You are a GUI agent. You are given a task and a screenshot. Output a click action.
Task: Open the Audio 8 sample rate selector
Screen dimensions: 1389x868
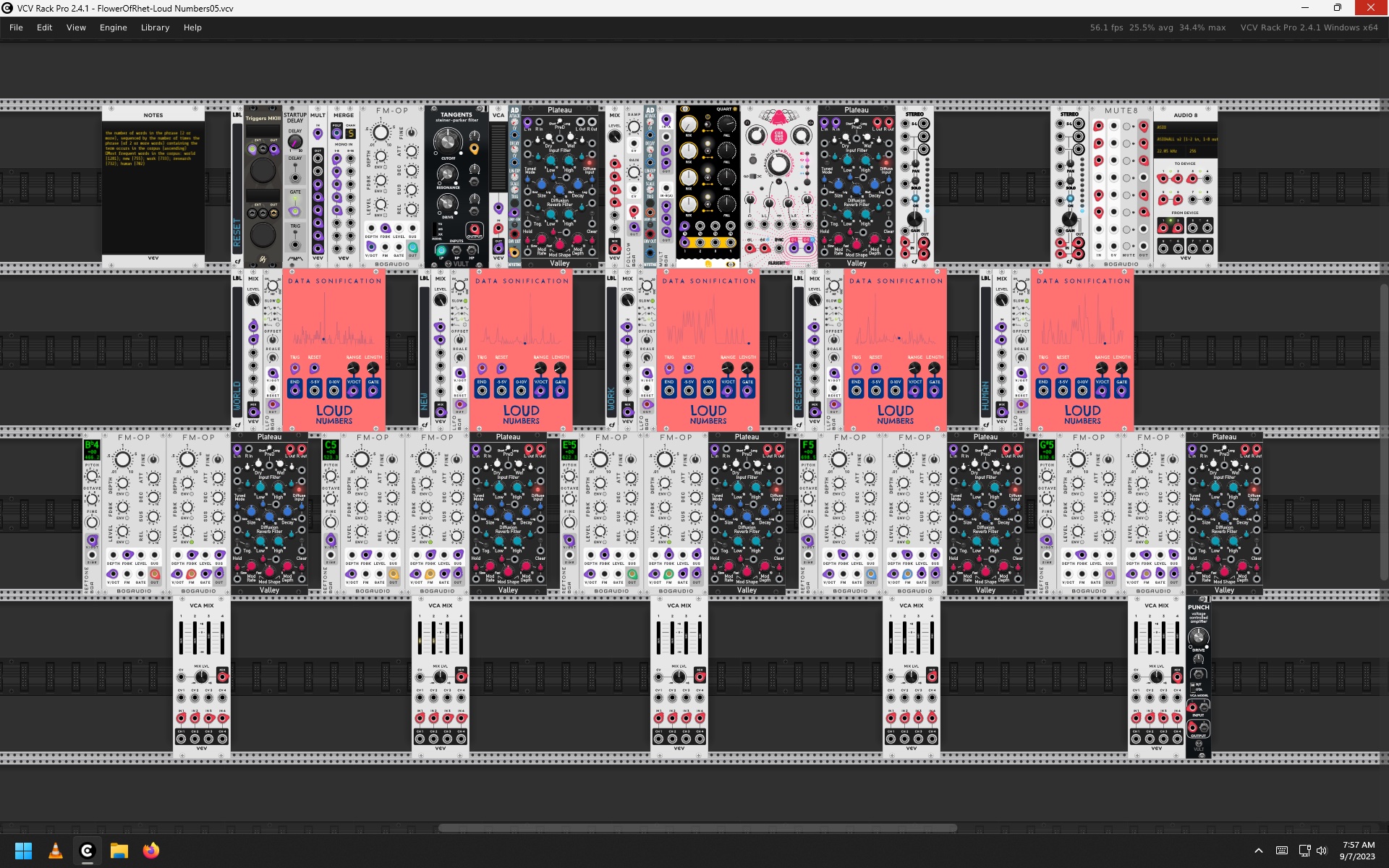click(1169, 151)
